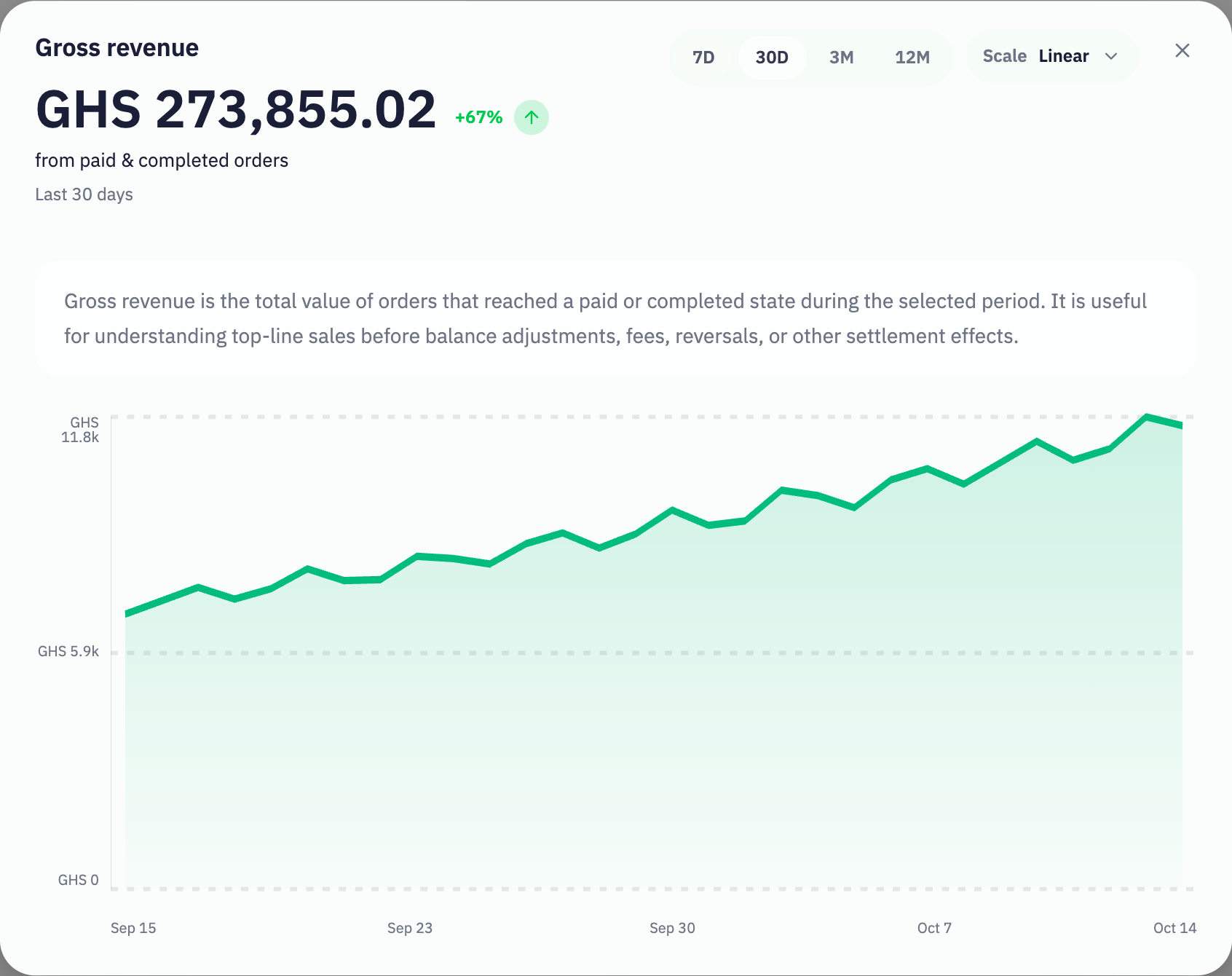Screen dimensions: 1232x976
Task: Click the GHS 11.8k axis label
Action: point(80,430)
